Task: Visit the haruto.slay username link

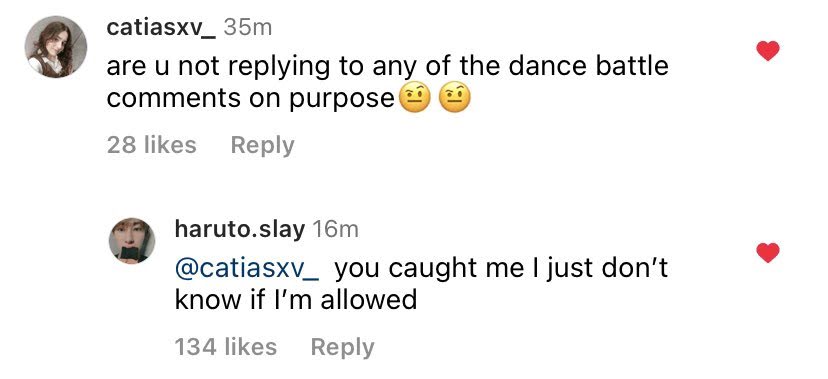Action: point(240,229)
